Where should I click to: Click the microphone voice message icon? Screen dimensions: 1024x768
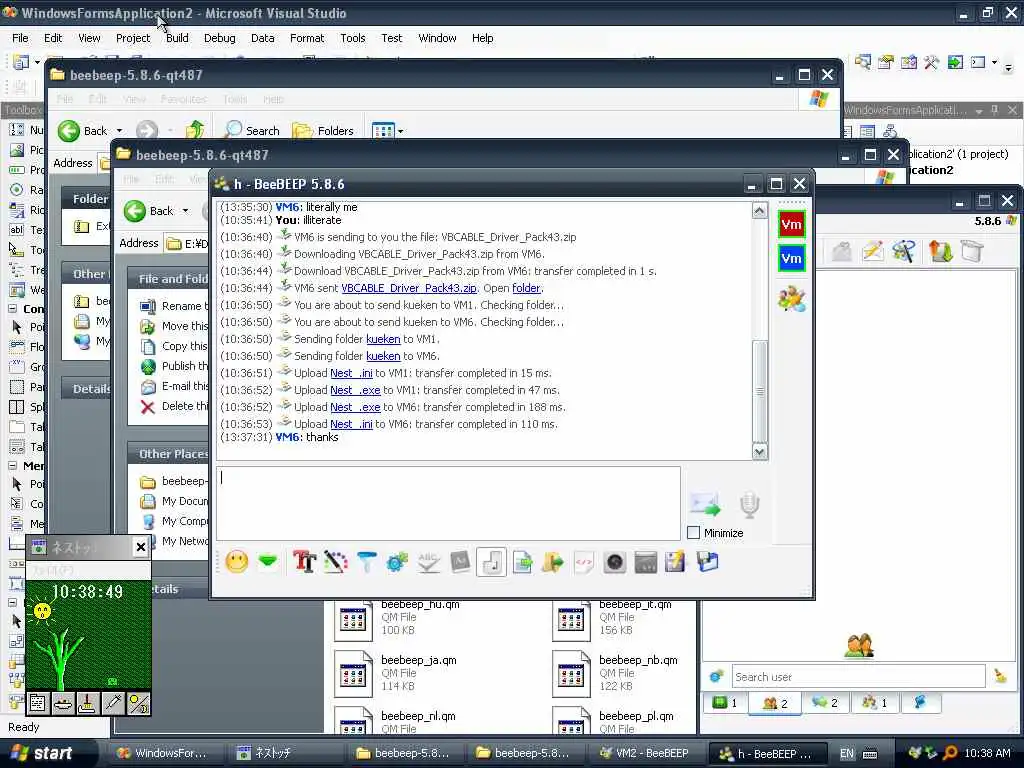click(750, 505)
